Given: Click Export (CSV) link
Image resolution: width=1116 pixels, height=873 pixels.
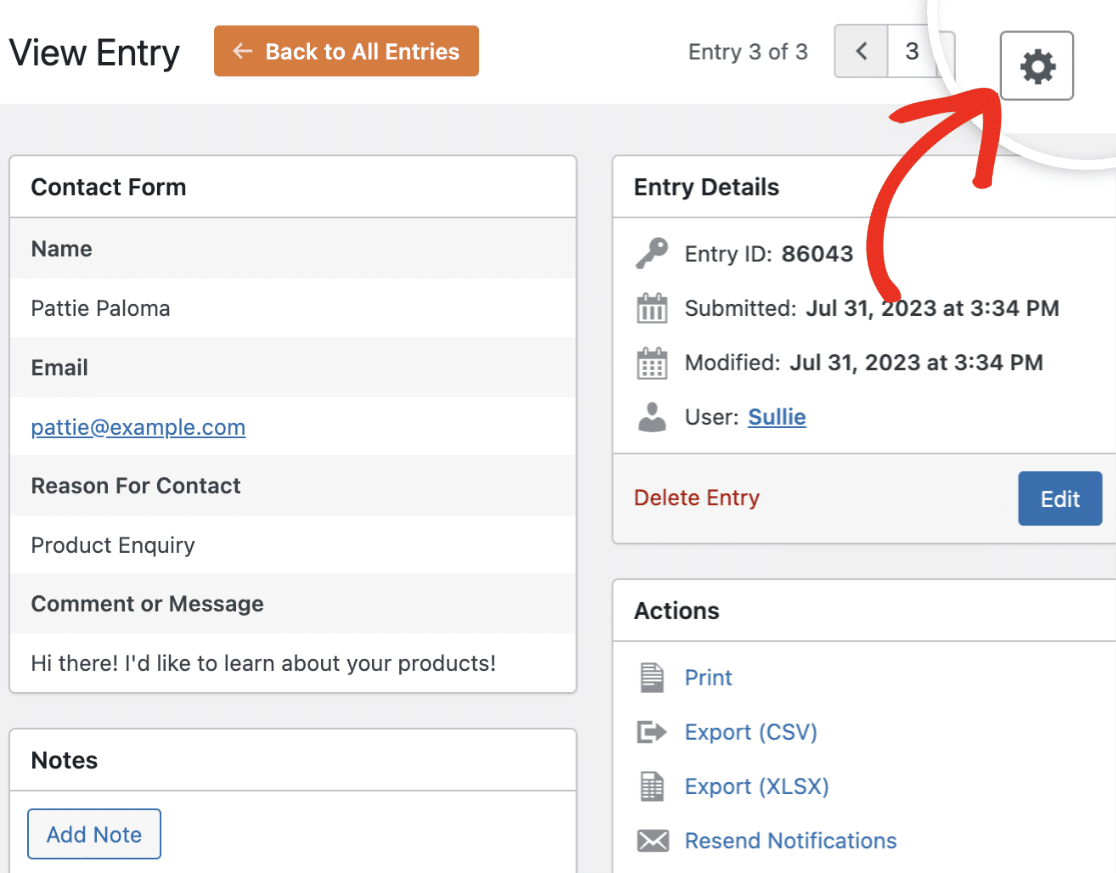Looking at the screenshot, I should [x=751, y=732].
